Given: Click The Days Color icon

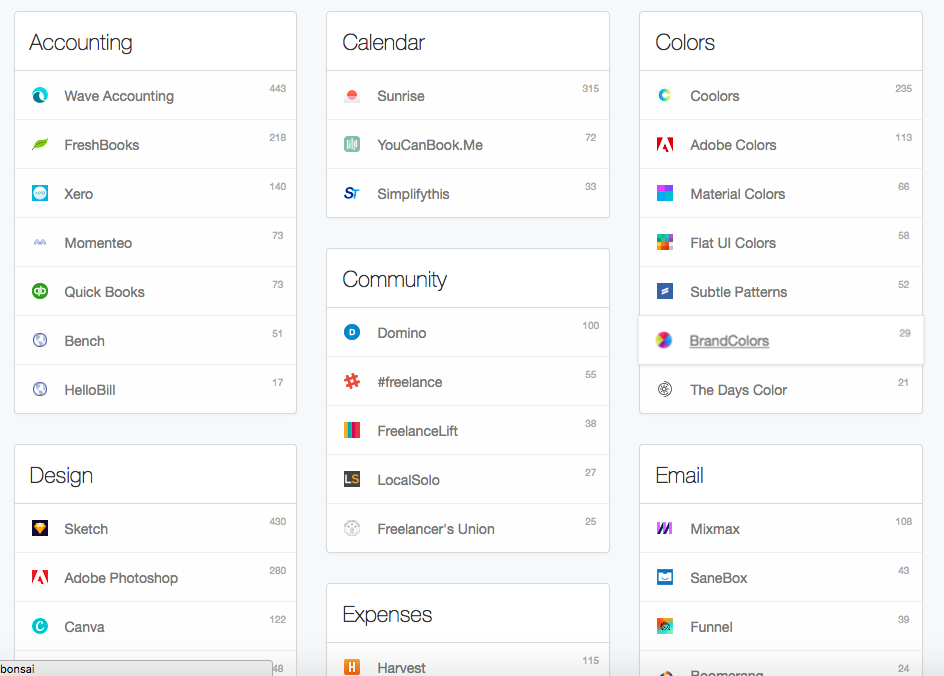Looking at the screenshot, I should click(x=665, y=389).
